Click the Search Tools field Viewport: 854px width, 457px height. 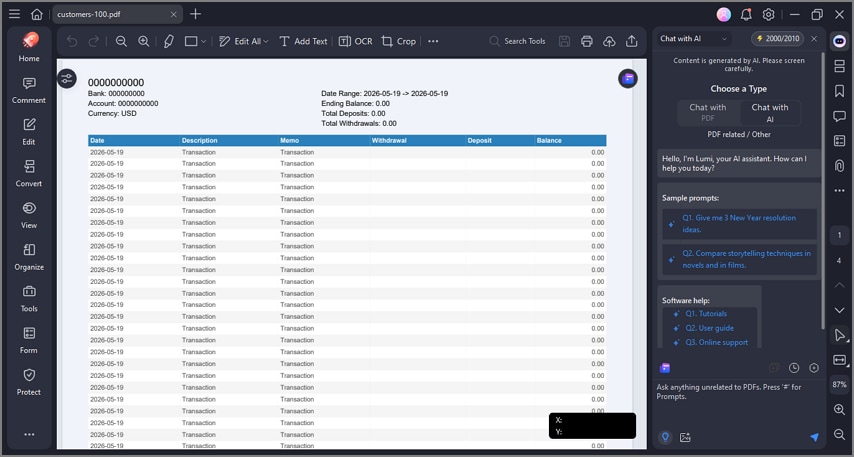pos(517,41)
